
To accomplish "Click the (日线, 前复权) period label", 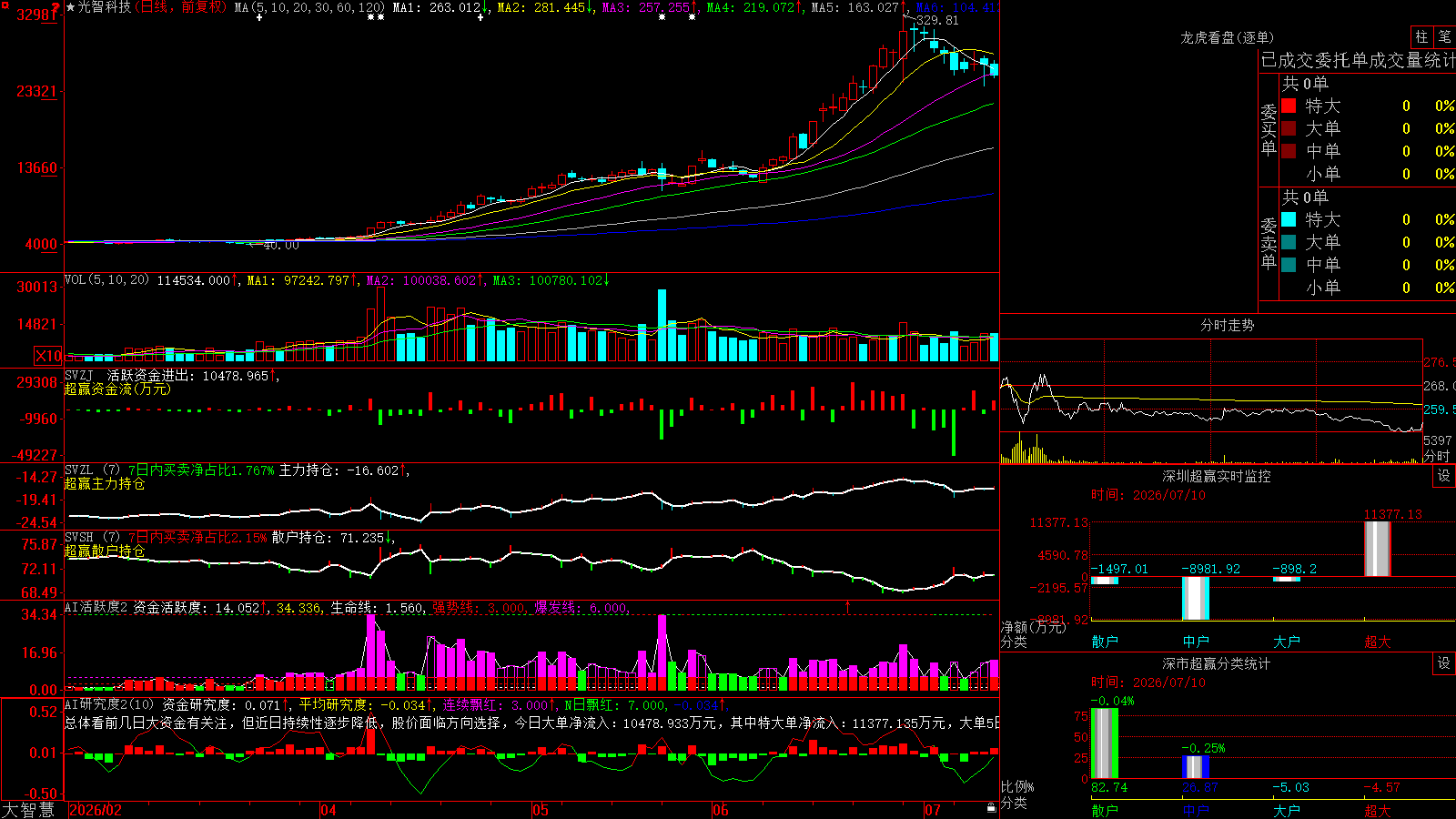I will pos(180,7).
